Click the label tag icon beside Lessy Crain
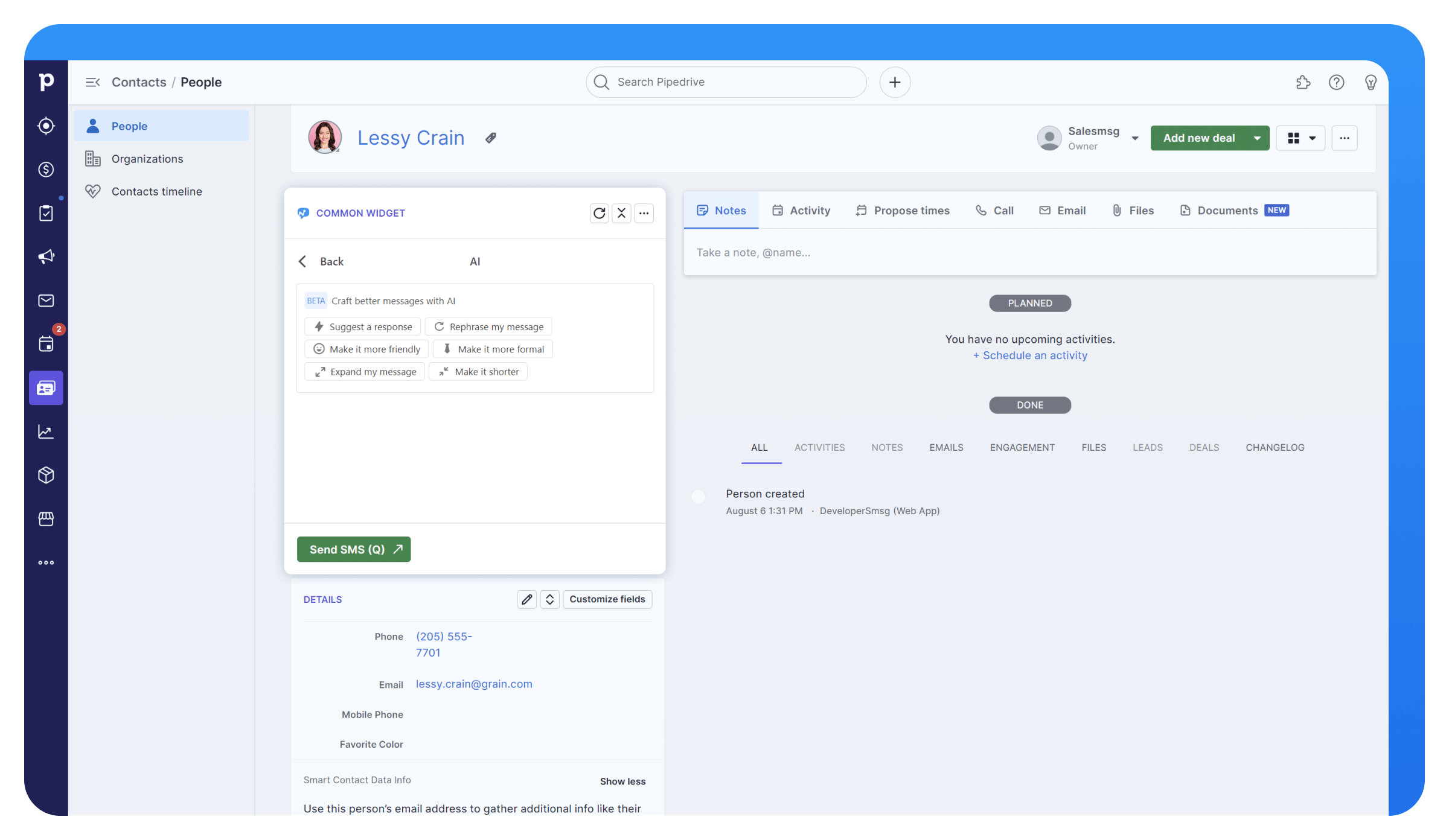Image resolution: width=1449 pixels, height=840 pixels. coord(491,138)
